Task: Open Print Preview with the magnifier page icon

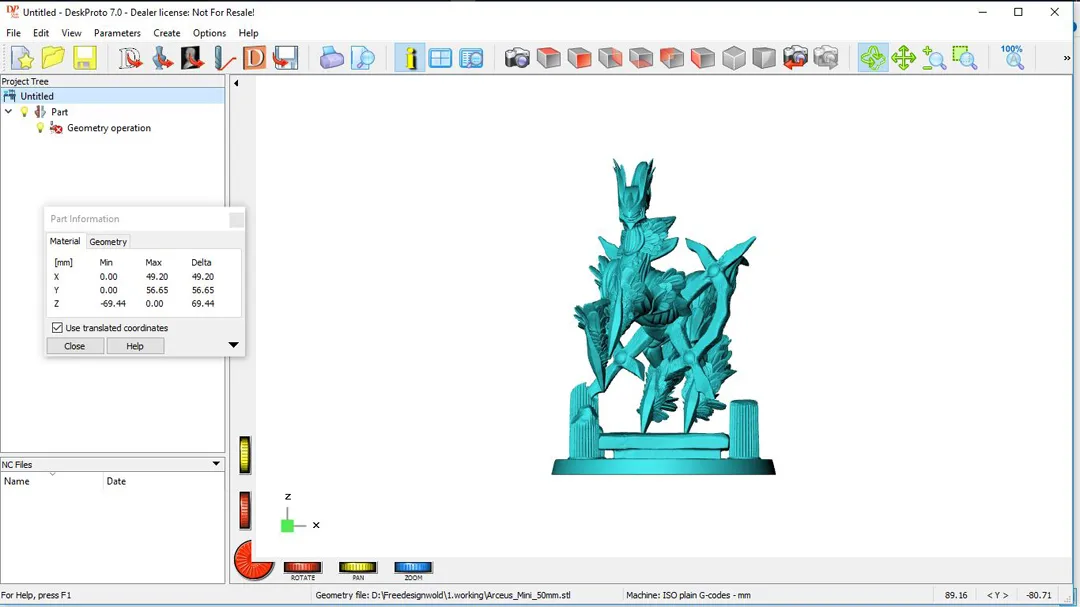Action: 363,58
